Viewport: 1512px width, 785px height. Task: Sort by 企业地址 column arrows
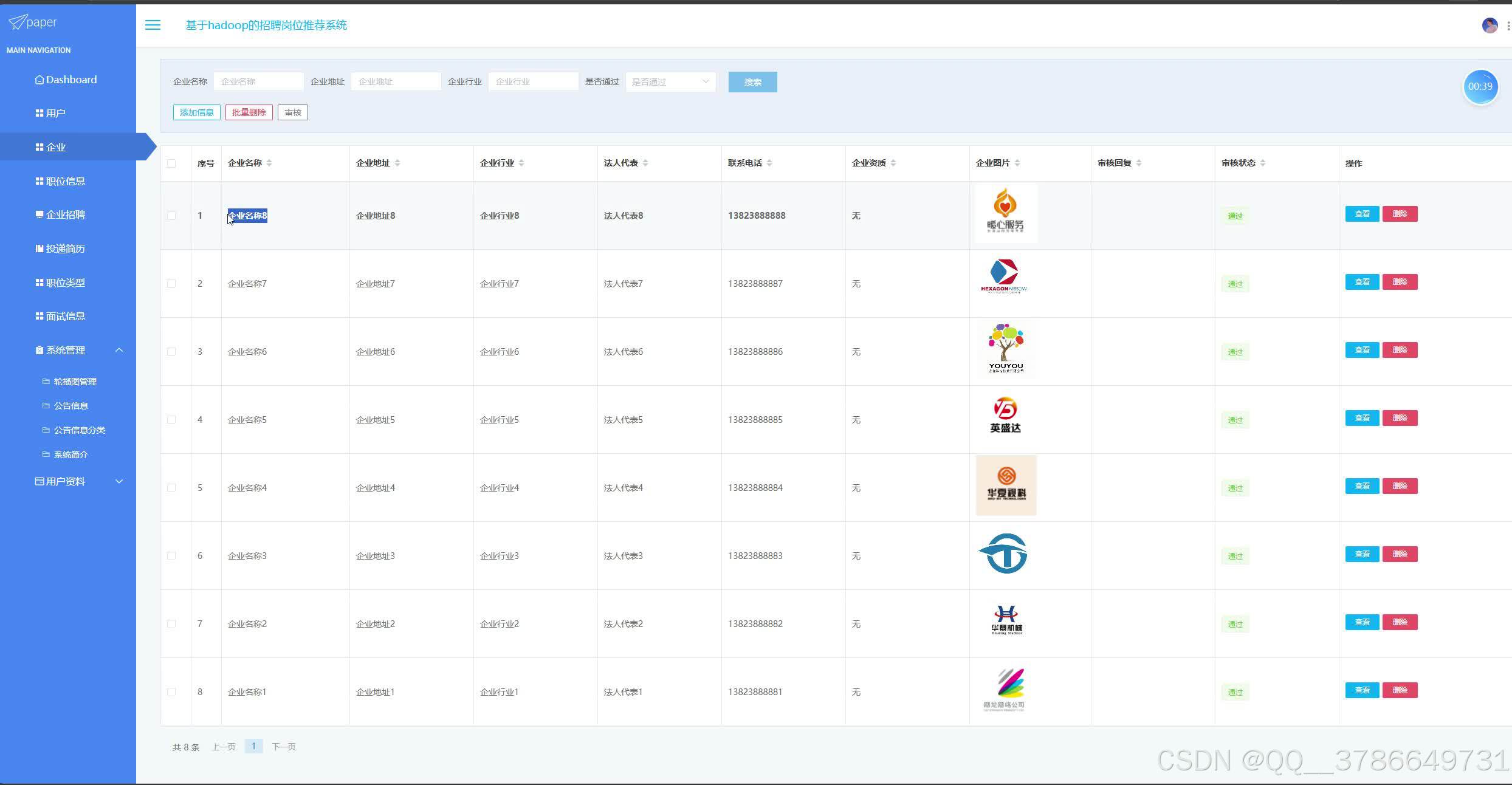tap(397, 163)
